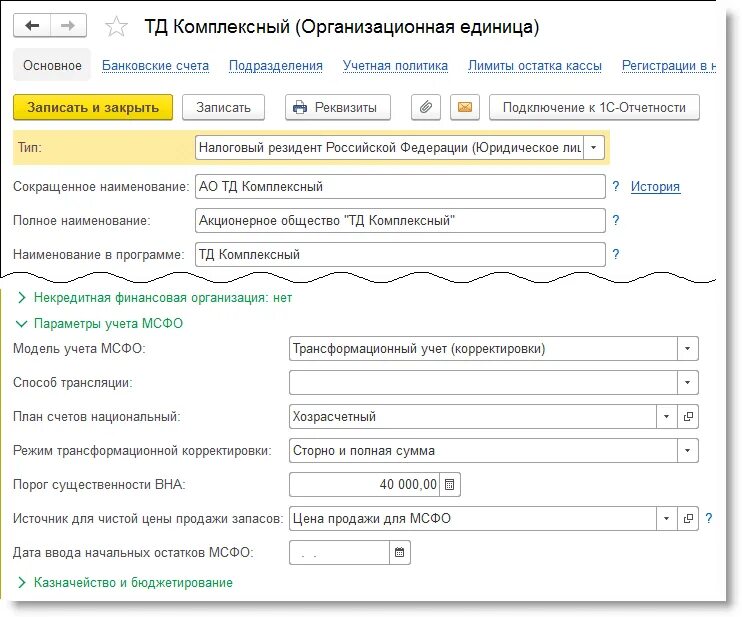Click into Полное наименование field
The width and height of the screenshot is (742, 617).
(400, 220)
